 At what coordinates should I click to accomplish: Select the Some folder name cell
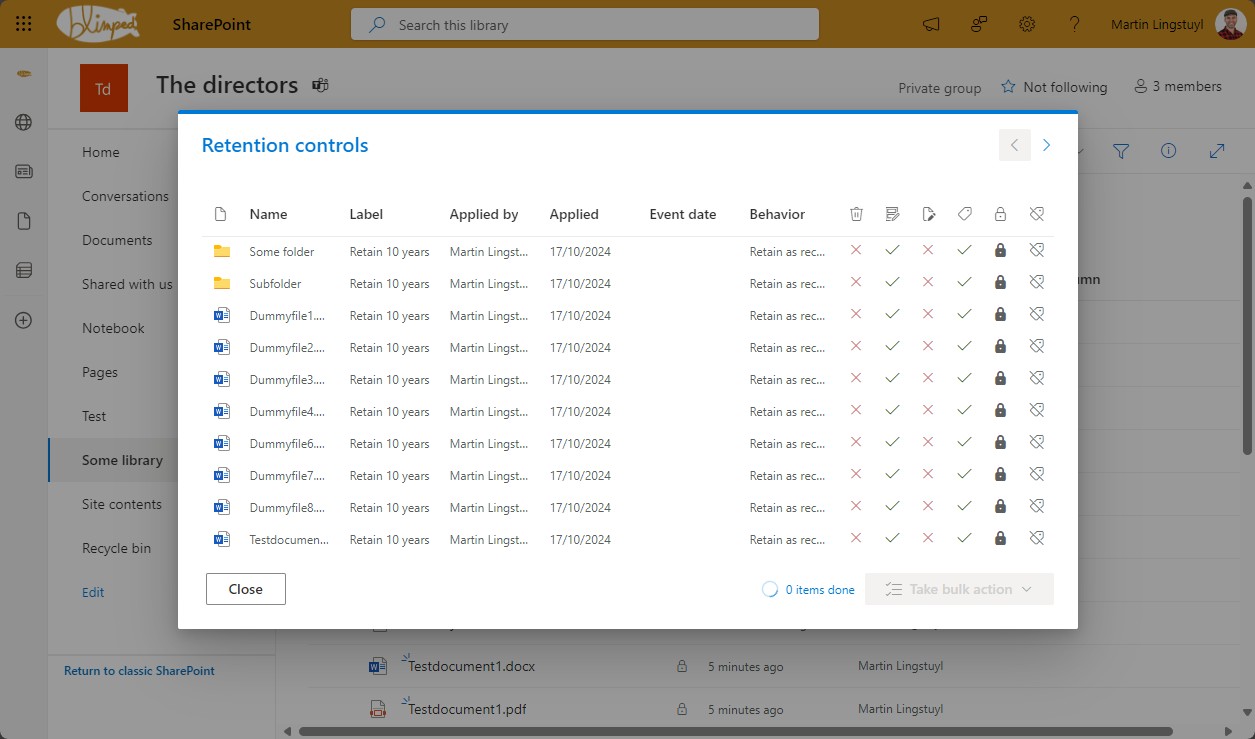282,251
